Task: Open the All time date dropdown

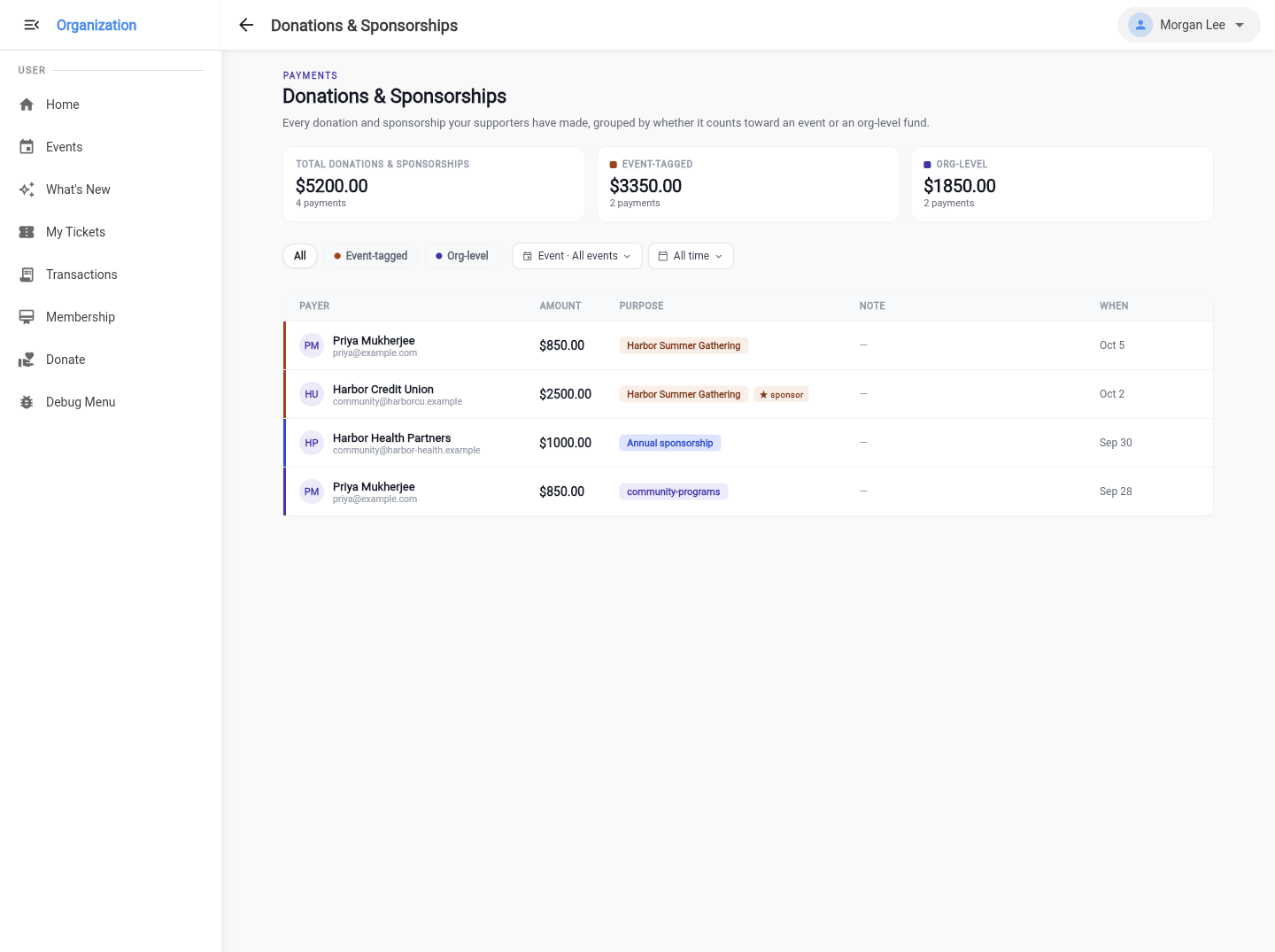Action: [x=691, y=256]
